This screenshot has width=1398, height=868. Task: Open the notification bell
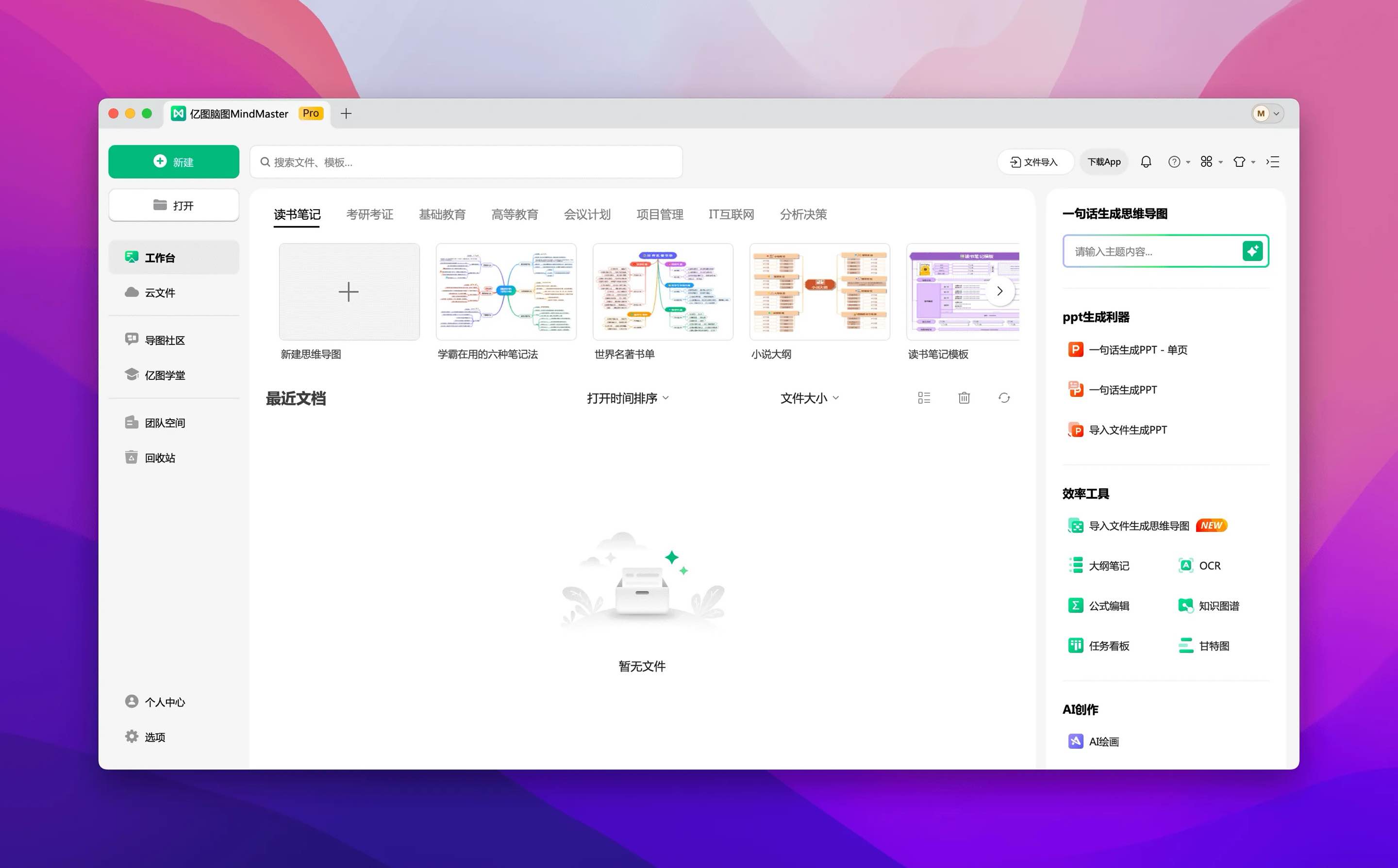point(1146,161)
